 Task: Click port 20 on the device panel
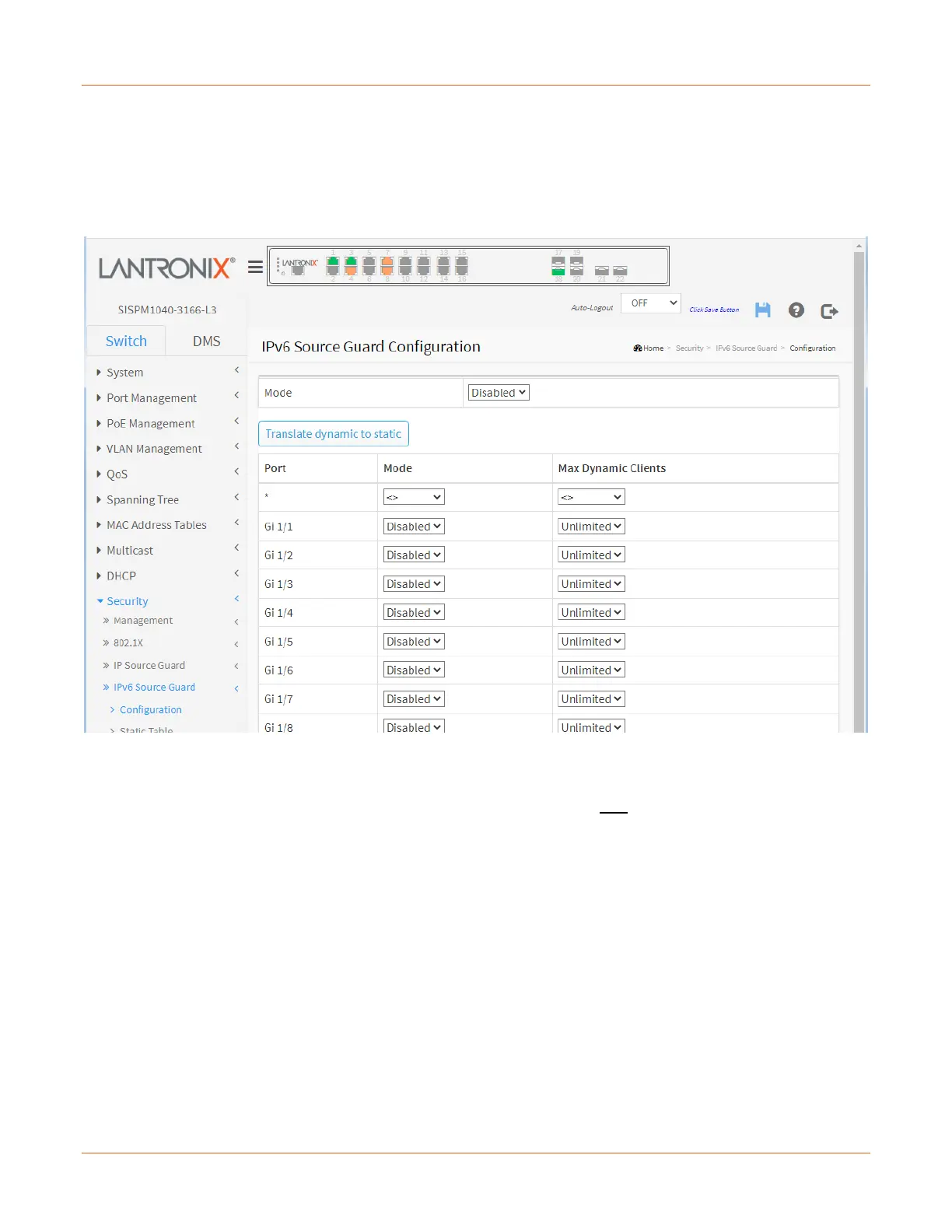(576, 271)
